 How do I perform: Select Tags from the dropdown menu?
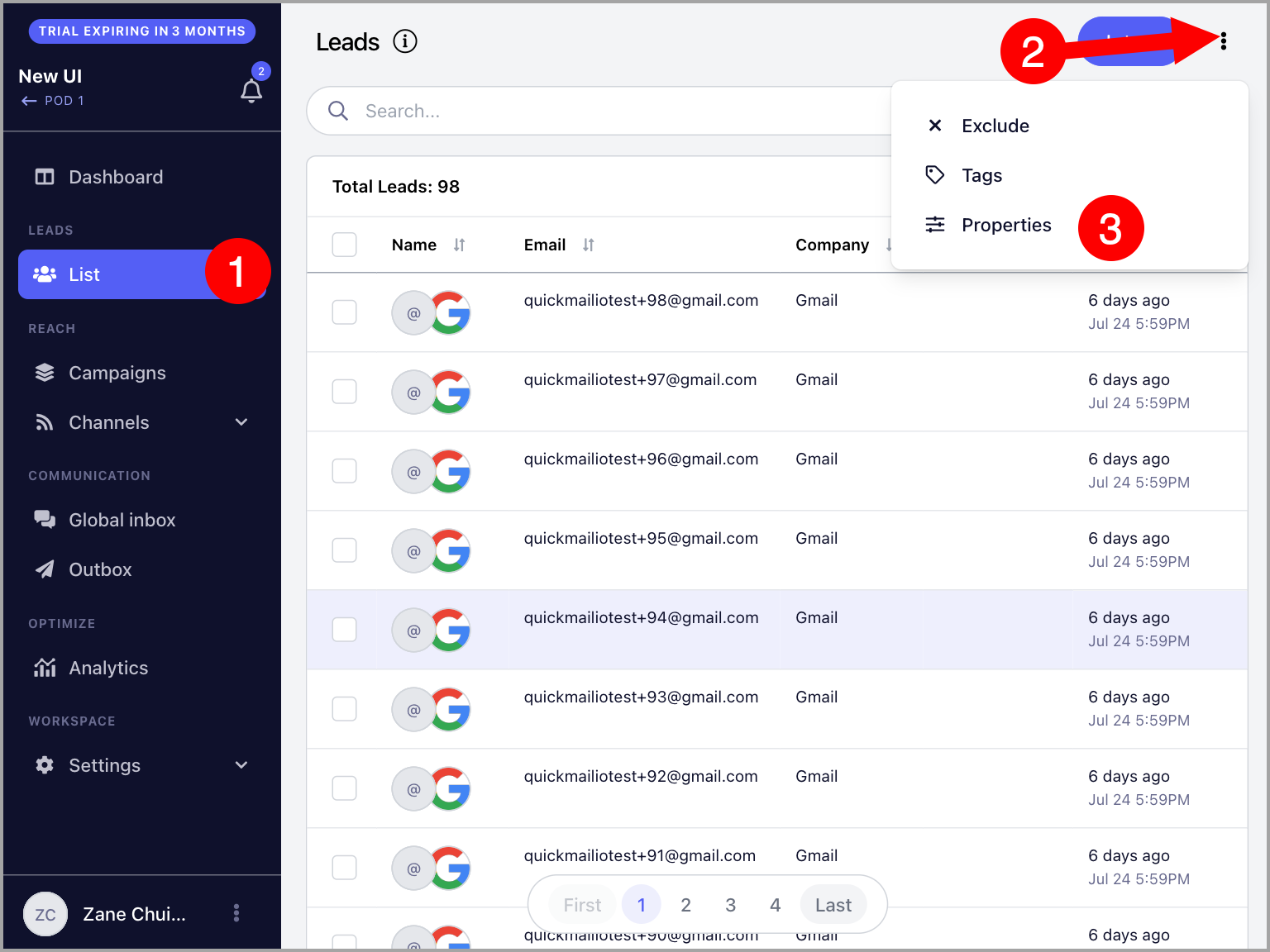pos(1069,175)
